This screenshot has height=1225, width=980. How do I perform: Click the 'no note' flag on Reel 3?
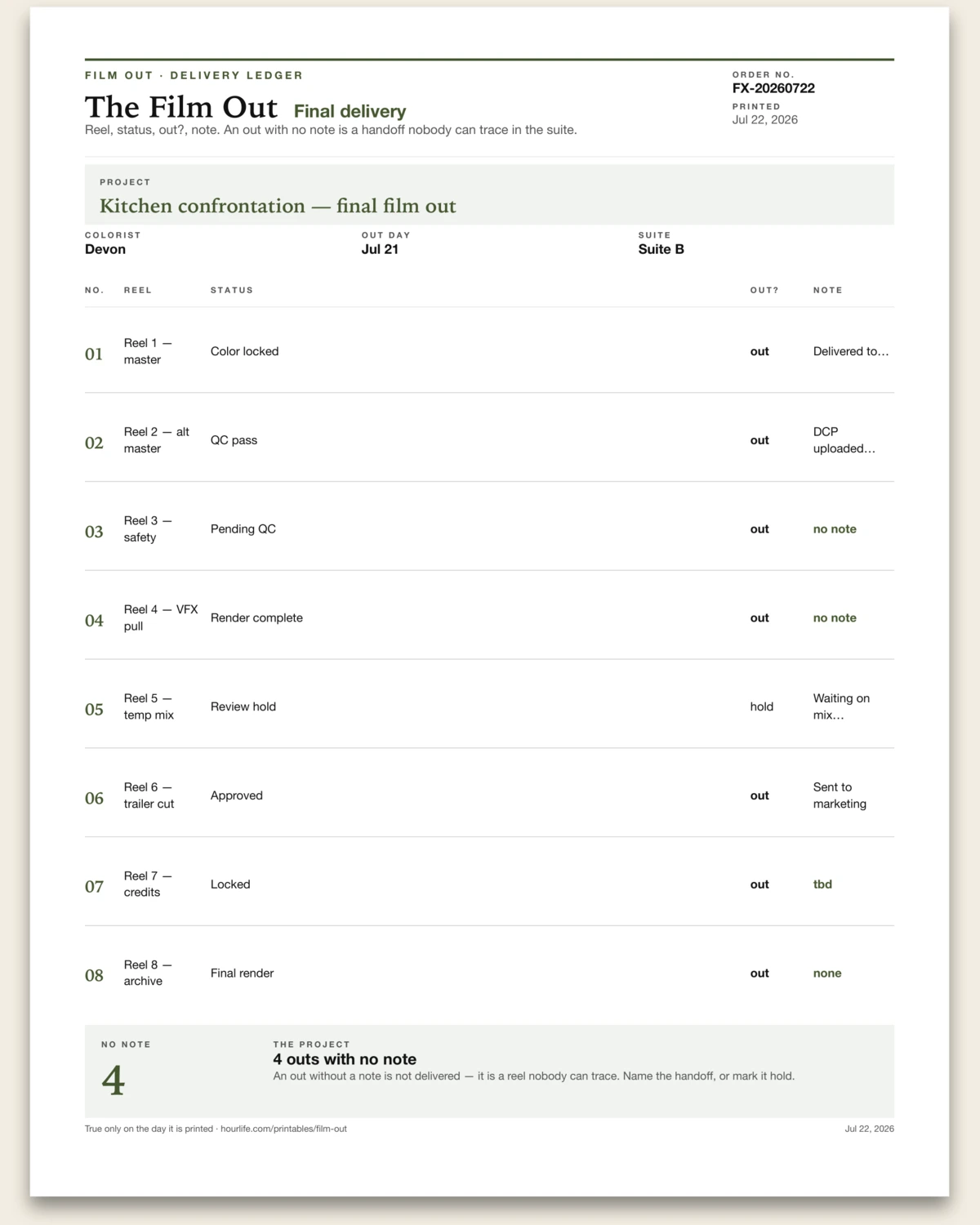[835, 529]
